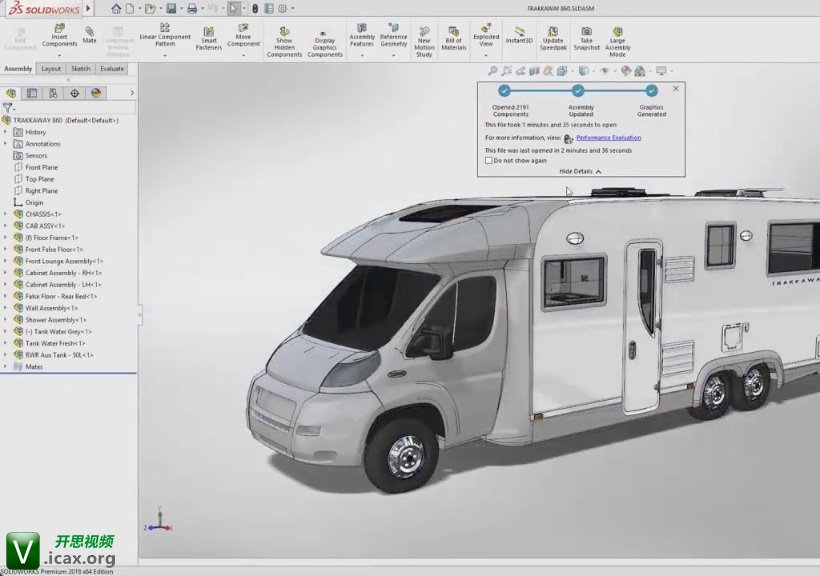Switch to the Evaluate tab
The width and height of the screenshot is (820, 576).
point(112,69)
